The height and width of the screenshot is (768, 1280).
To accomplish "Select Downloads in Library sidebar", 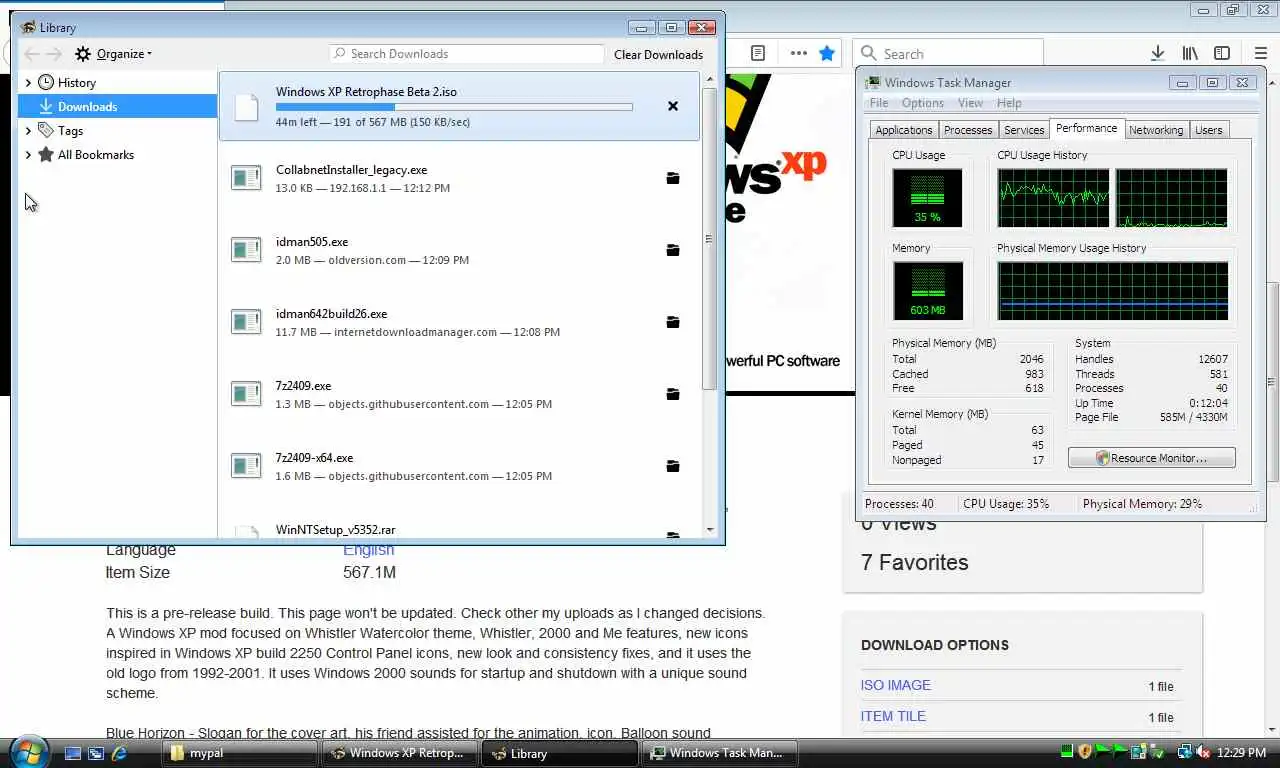I will pyautogui.click(x=118, y=107).
